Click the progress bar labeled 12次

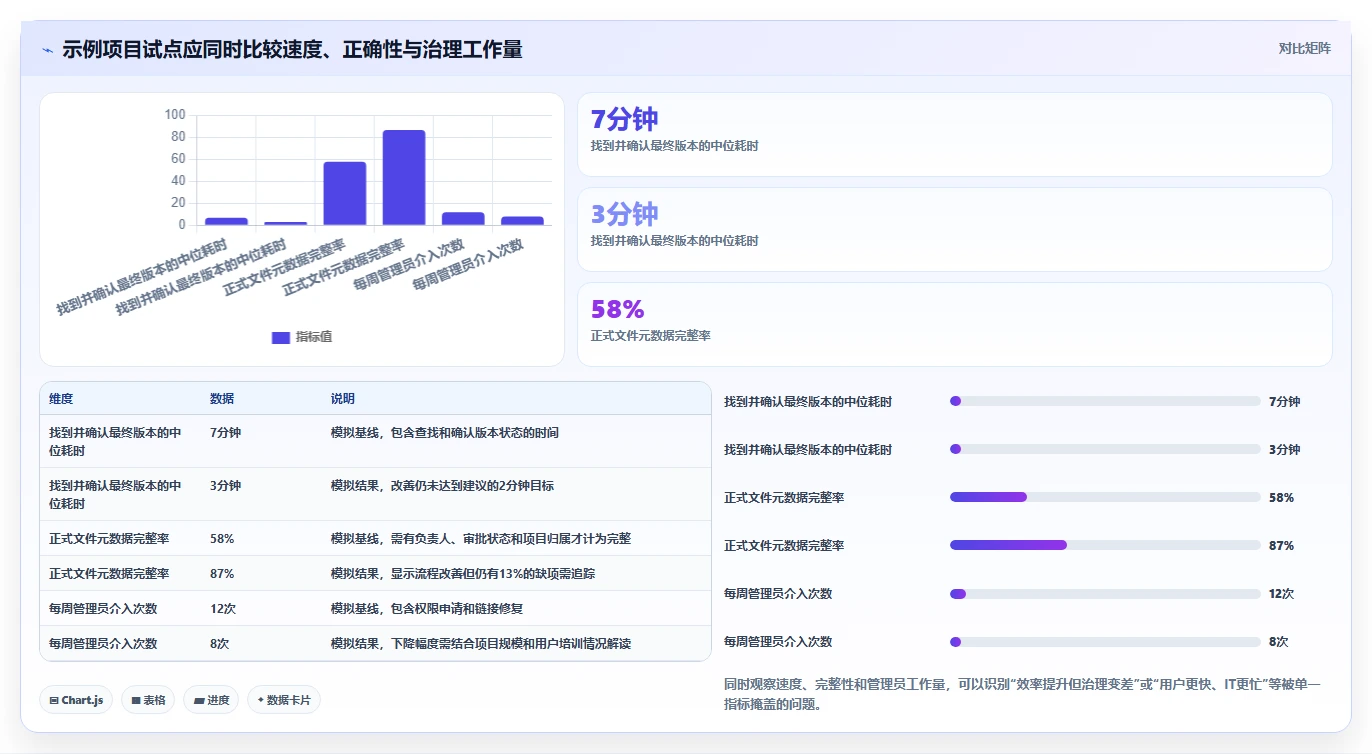pos(1105,593)
